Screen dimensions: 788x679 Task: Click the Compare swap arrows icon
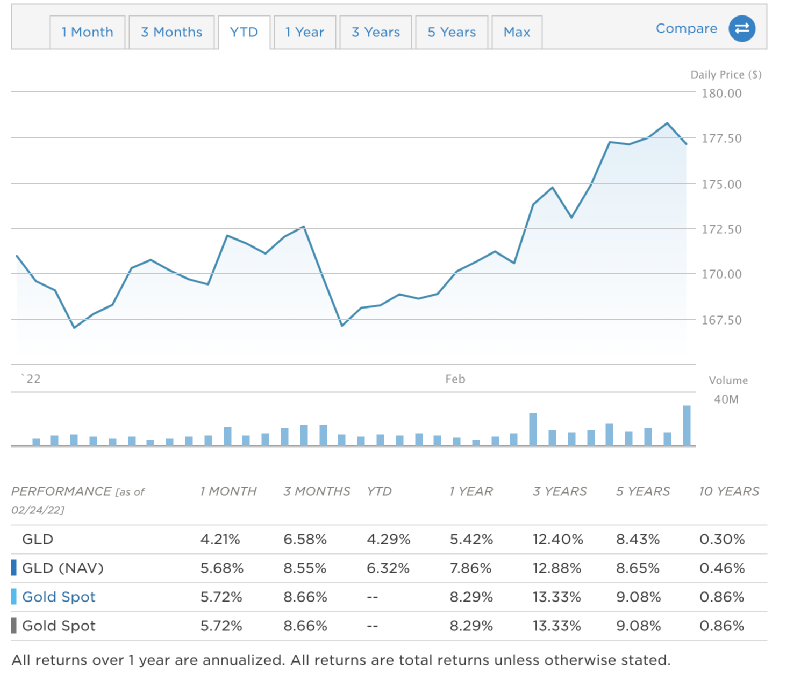(742, 29)
